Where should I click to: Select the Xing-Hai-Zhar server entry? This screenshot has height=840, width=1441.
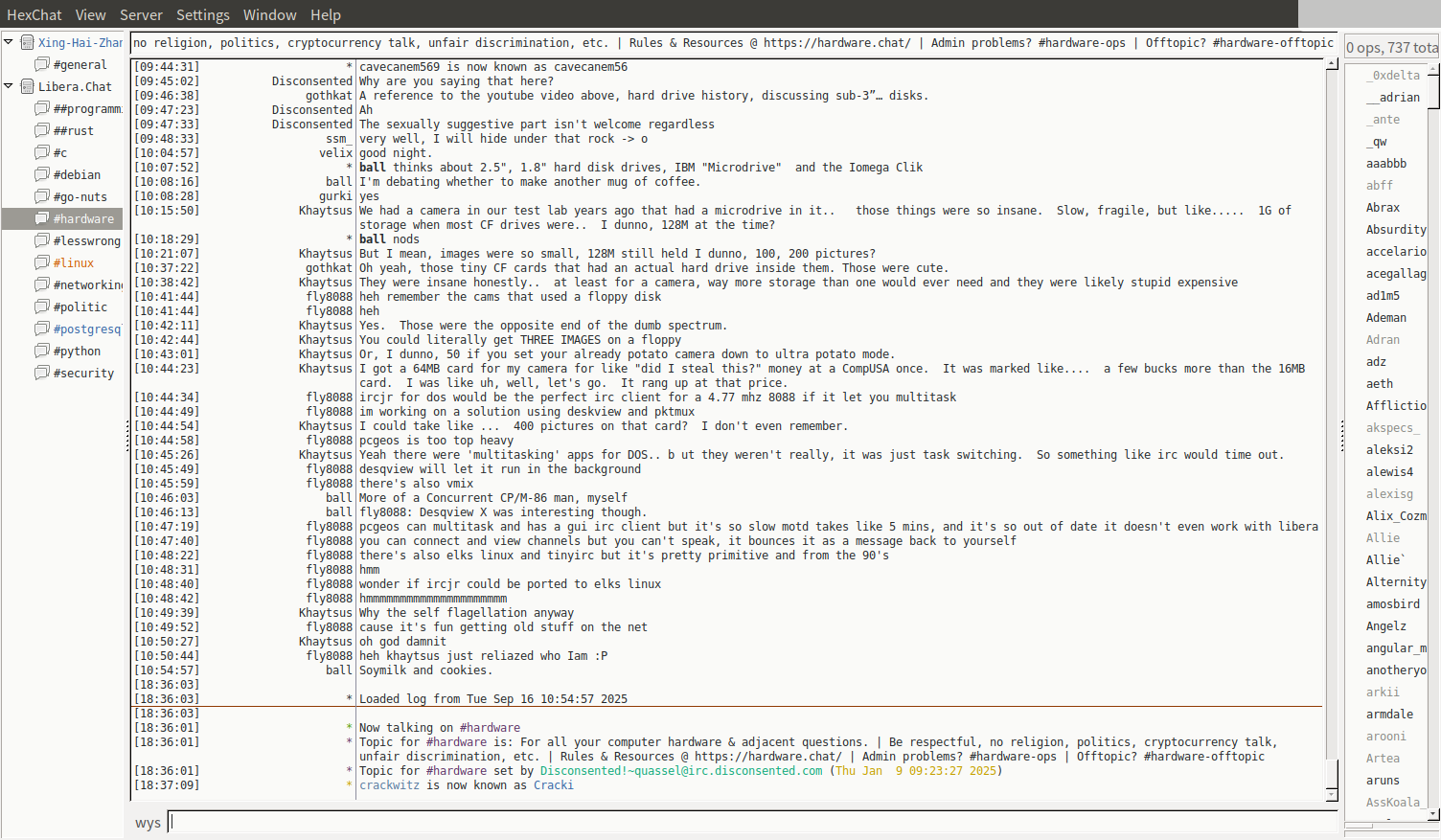click(x=80, y=43)
